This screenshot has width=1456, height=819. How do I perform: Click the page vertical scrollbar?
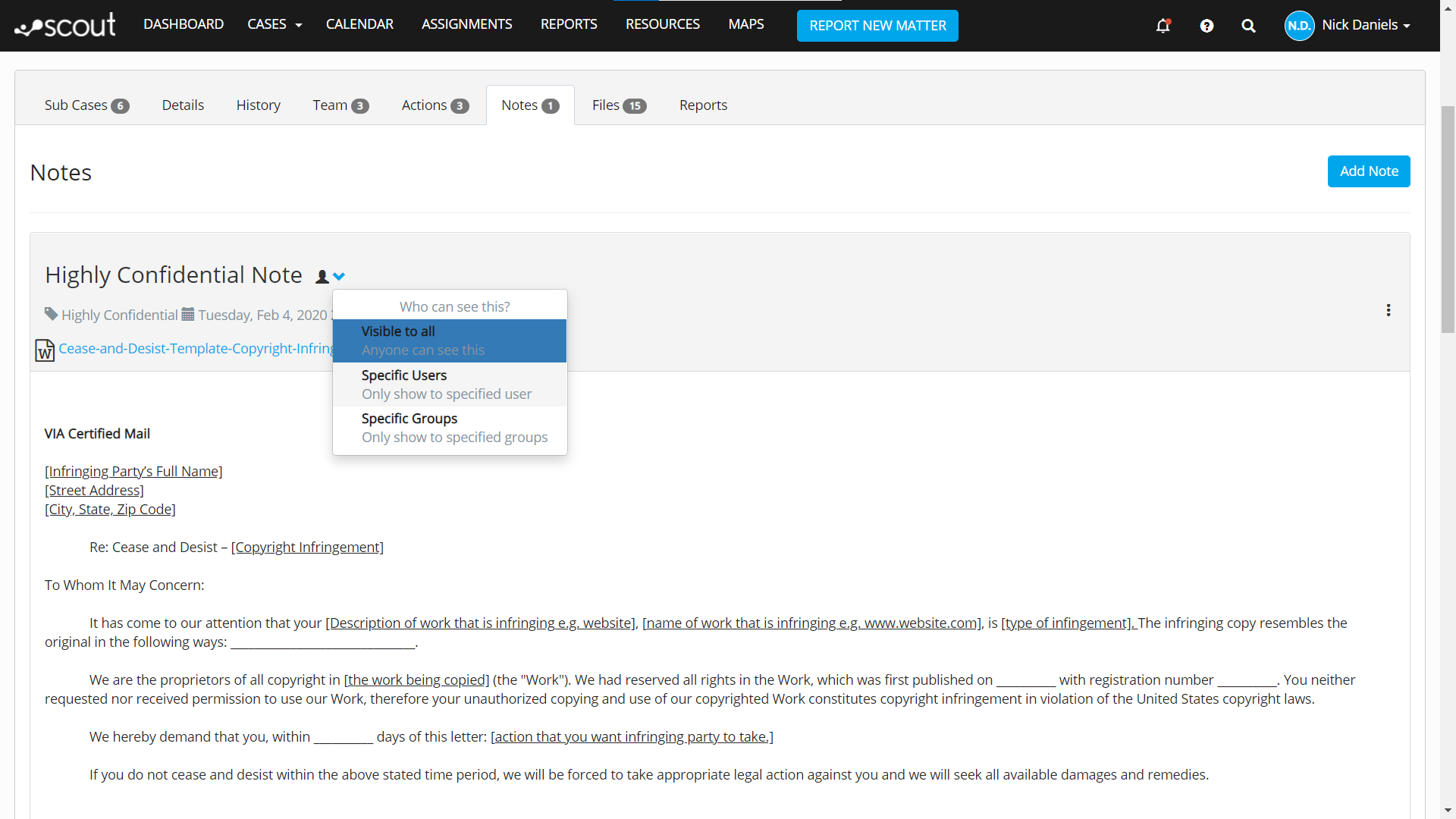[1448, 220]
